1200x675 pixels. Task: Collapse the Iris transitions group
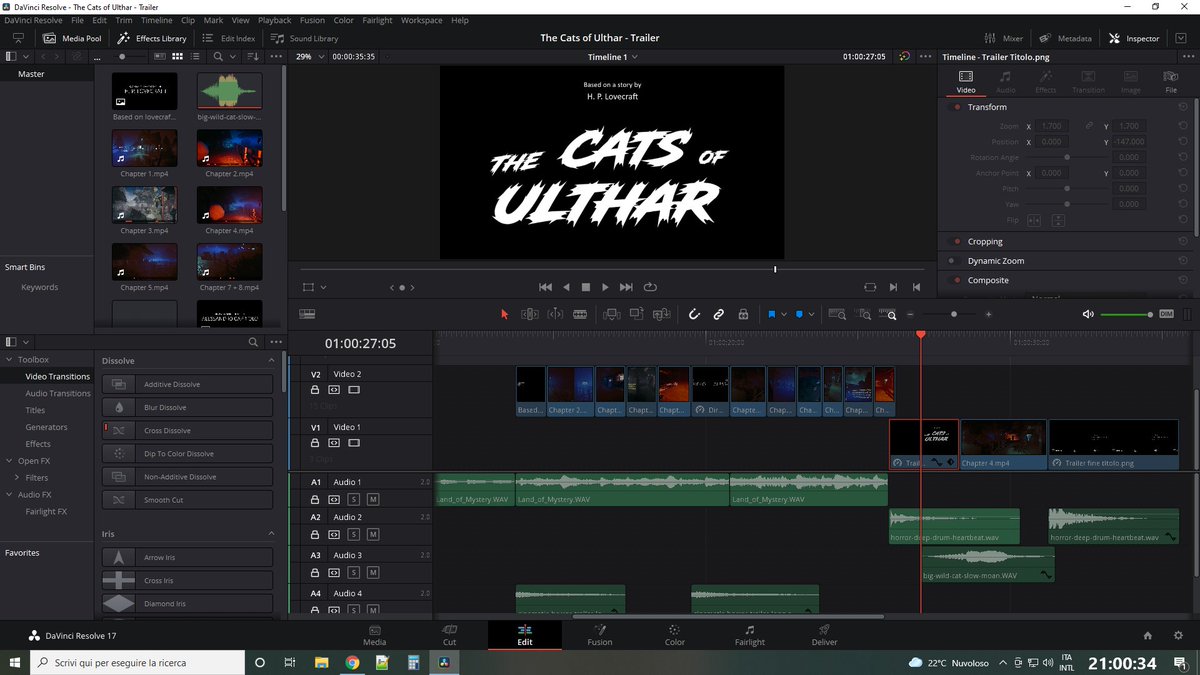[271, 534]
